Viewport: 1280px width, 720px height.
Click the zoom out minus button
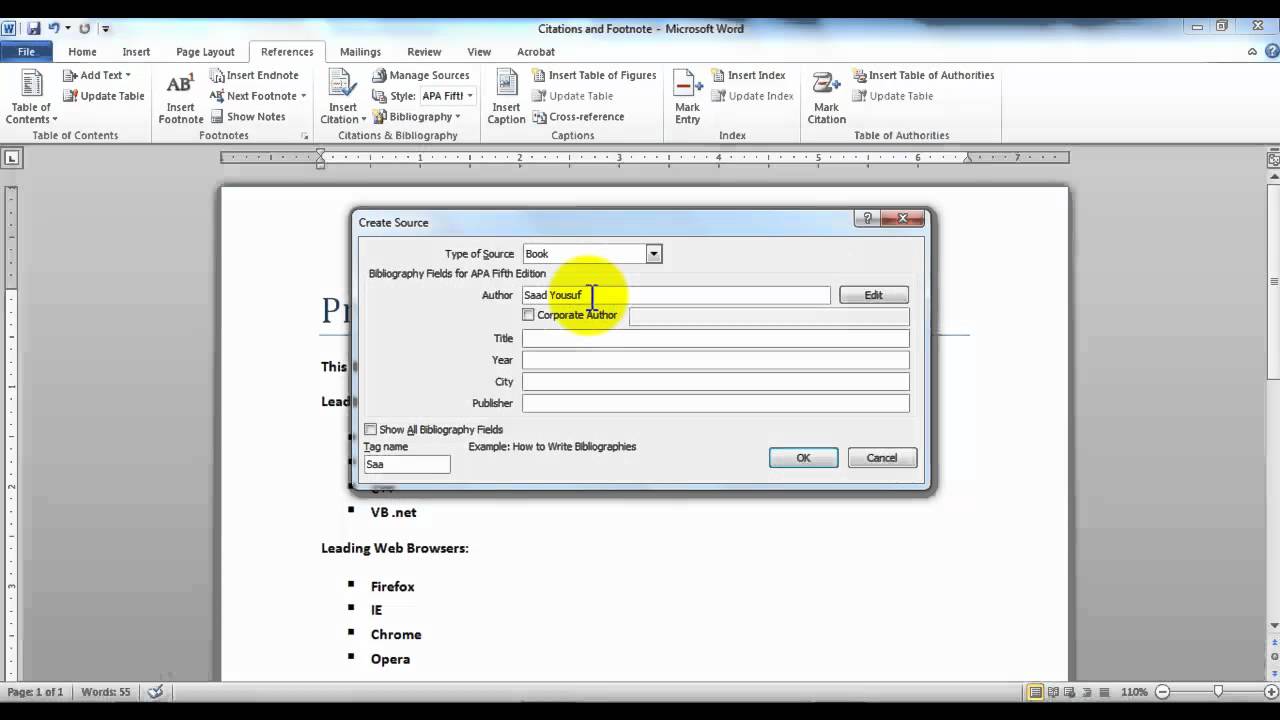(1162, 692)
